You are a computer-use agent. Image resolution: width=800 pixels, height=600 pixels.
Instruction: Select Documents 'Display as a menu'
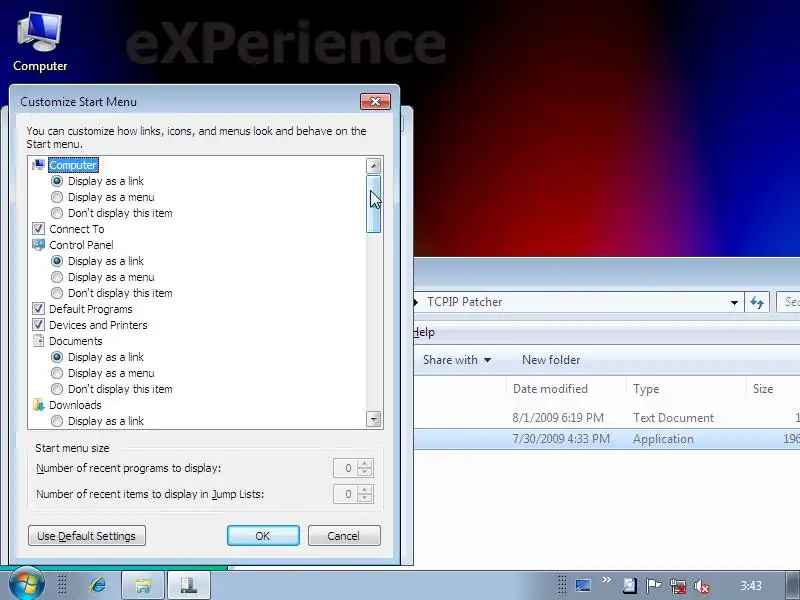click(x=57, y=373)
